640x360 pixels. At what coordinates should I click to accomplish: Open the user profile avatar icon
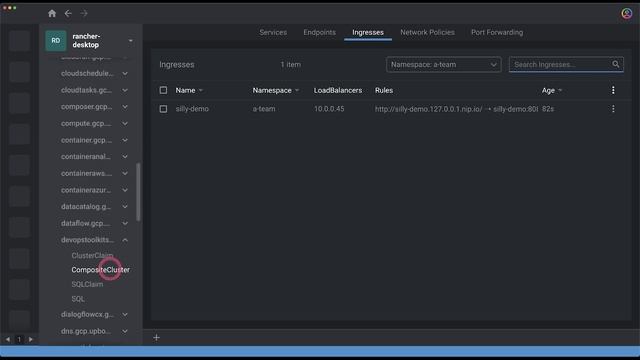627,13
